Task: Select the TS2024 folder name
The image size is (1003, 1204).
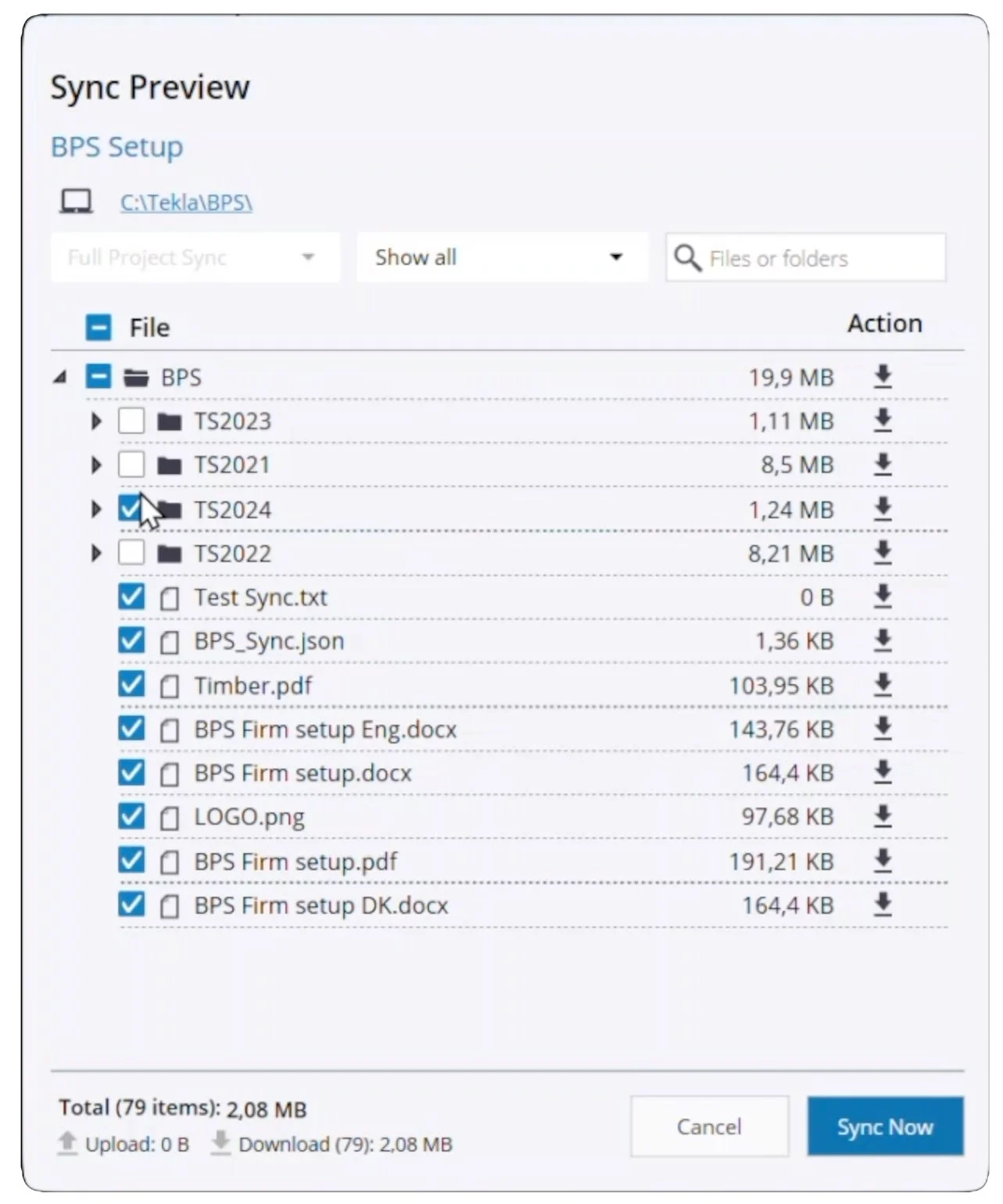Action: pos(232,510)
